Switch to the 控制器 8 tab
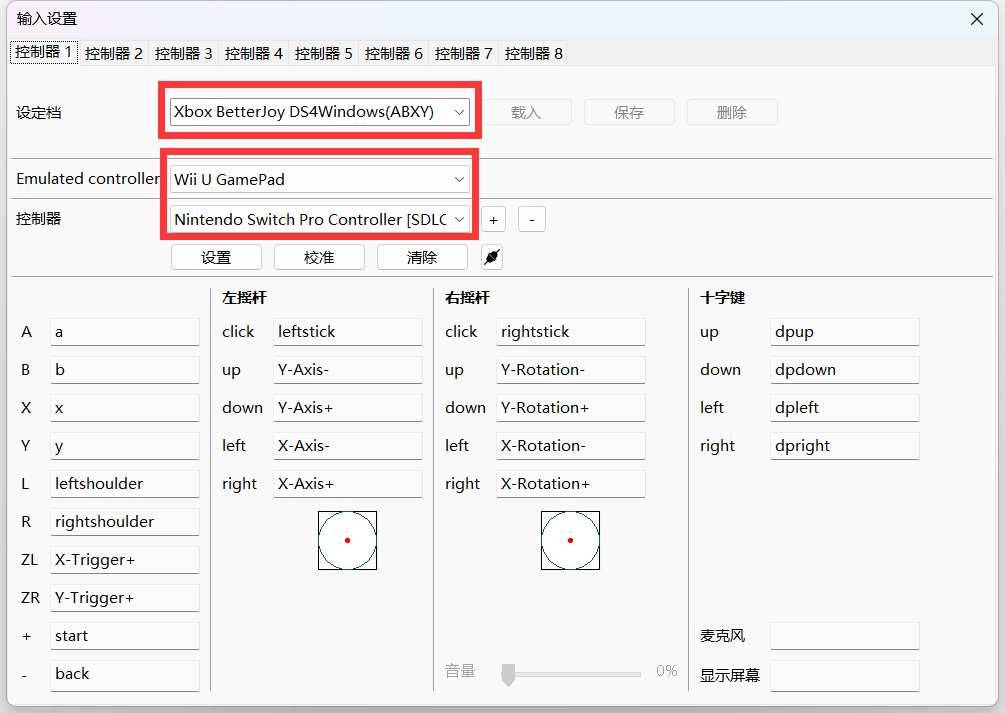 click(533, 53)
